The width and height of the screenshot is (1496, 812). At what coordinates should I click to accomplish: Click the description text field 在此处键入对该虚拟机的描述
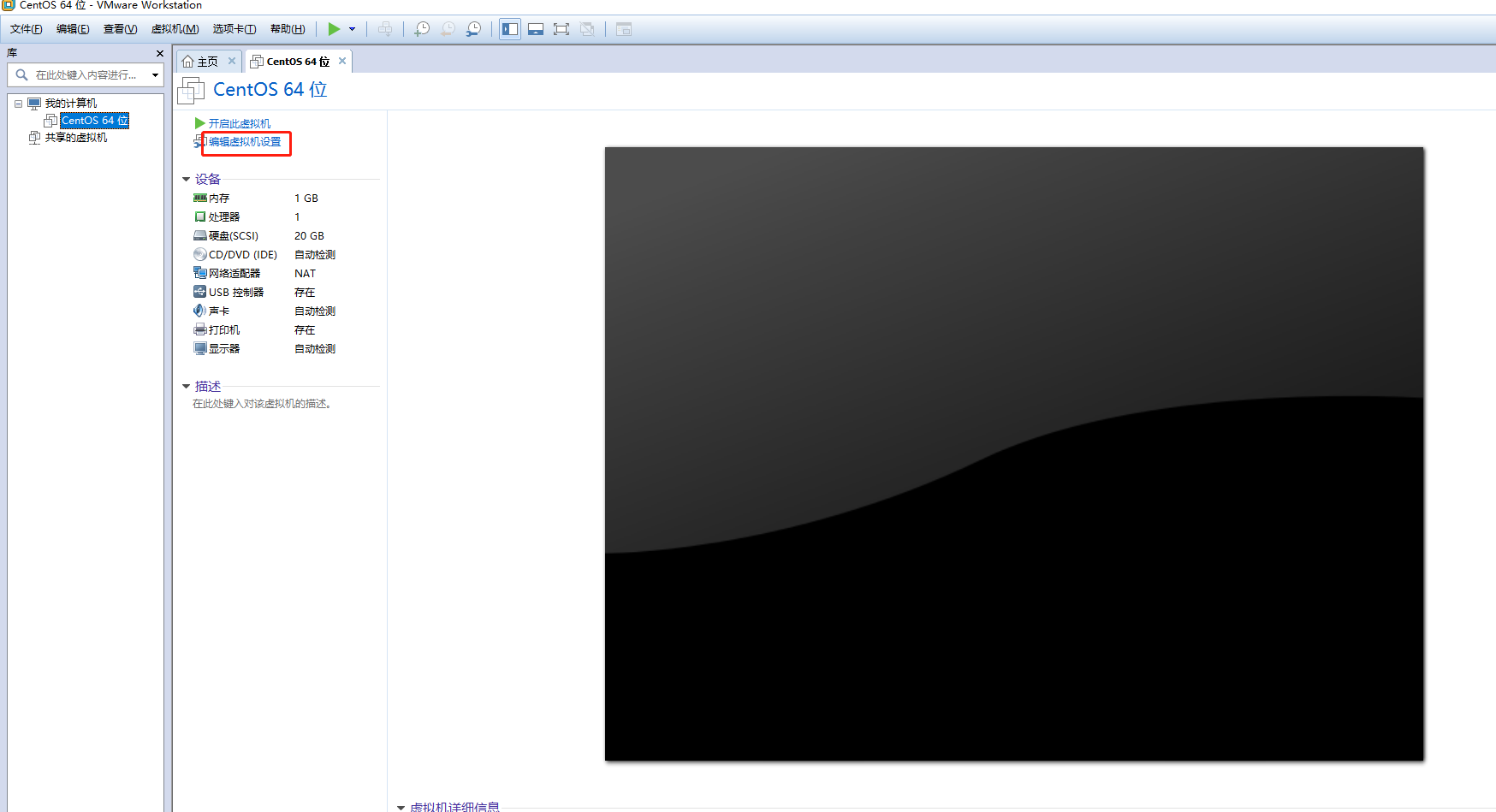(262, 404)
